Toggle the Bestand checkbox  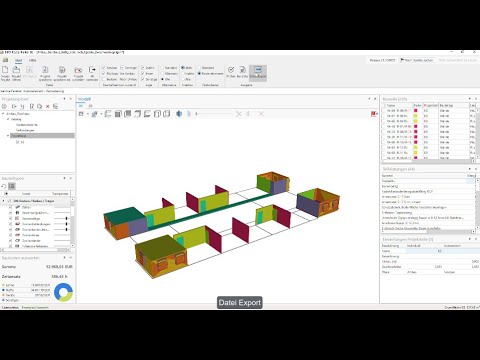coord(104,79)
